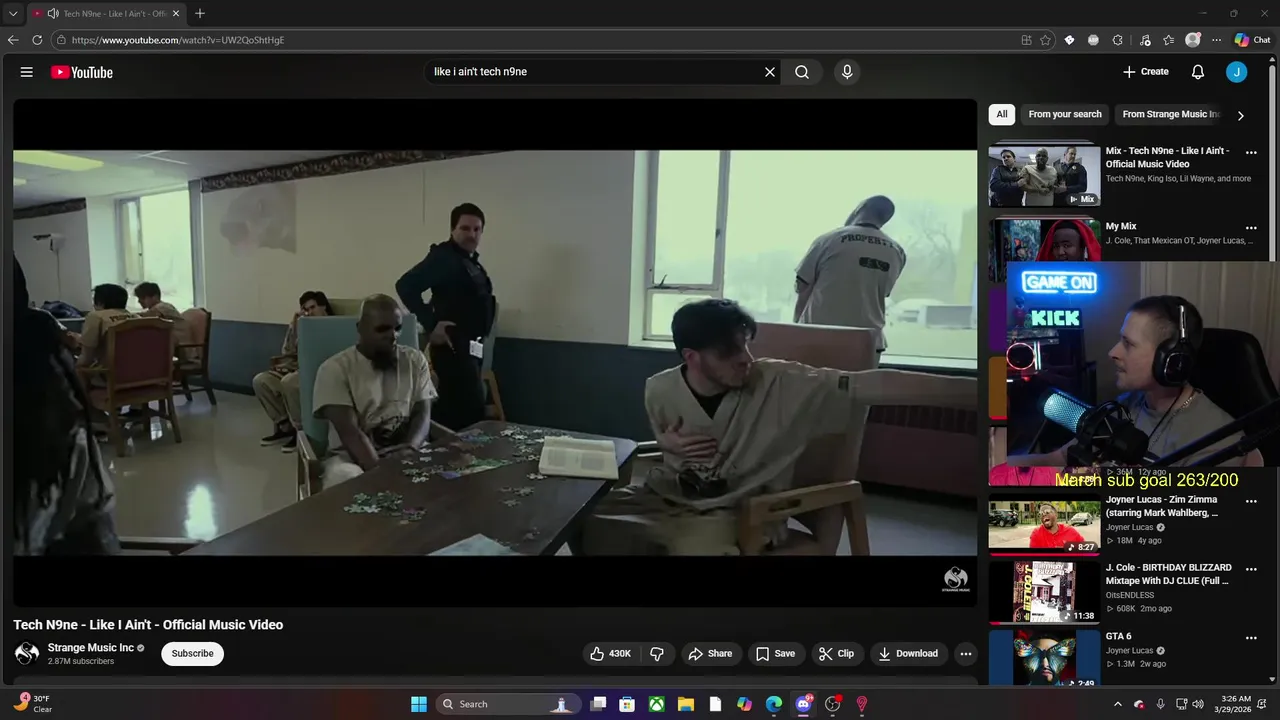The height and width of the screenshot is (720, 1280).
Task: Open the browser profile avatar
Action: point(1192,40)
